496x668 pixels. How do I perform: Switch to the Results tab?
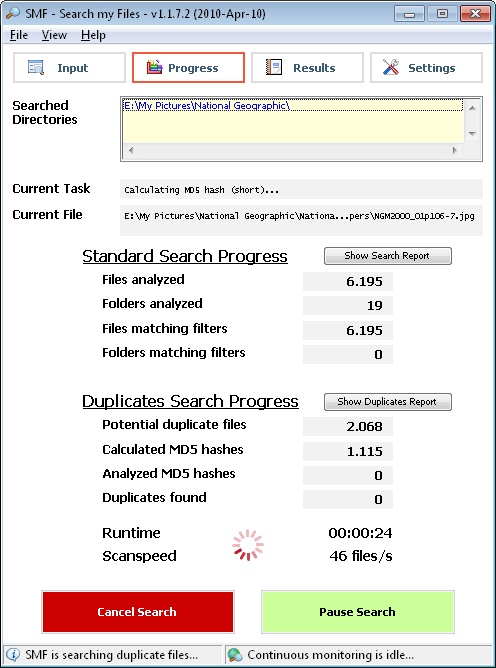coord(307,67)
